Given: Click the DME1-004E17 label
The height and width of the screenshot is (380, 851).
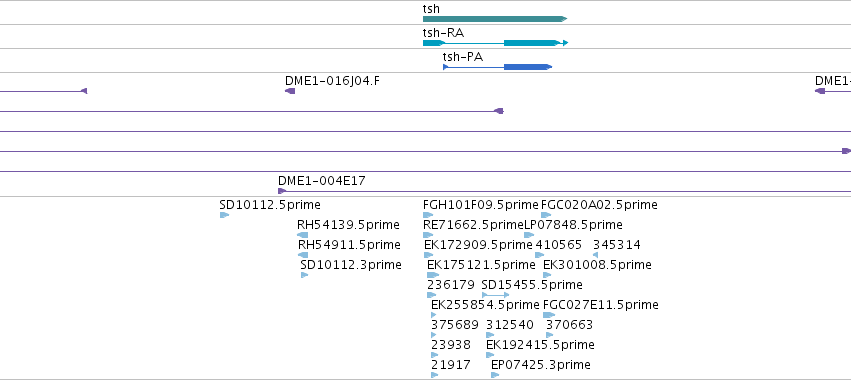Looking at the screenshot, I should pyautogui.click(x=322, y=181).
